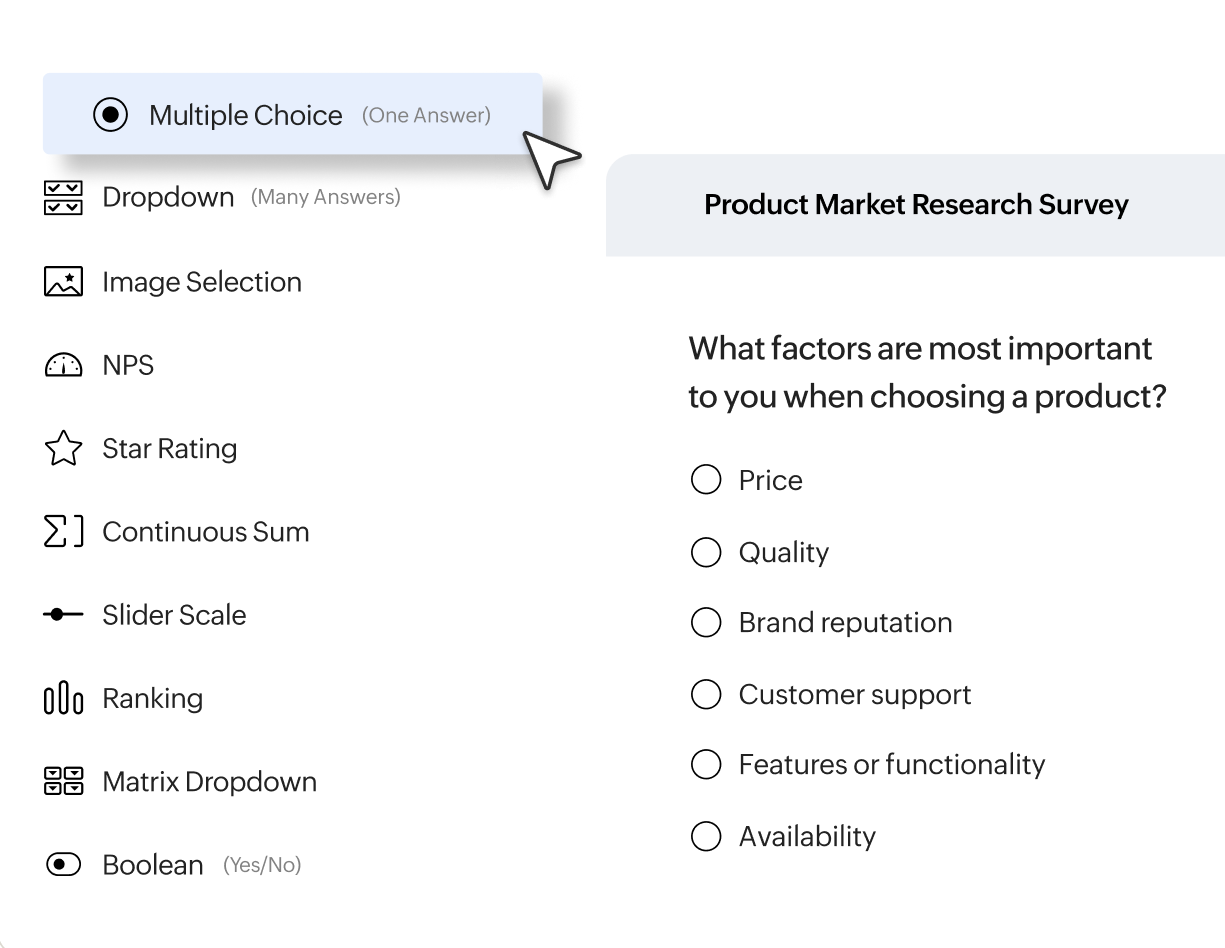The height and width of the screenshot is (948, 1225).
Task: Select the Continuous Sum sigma icon
Action: [x=64, y=532]
